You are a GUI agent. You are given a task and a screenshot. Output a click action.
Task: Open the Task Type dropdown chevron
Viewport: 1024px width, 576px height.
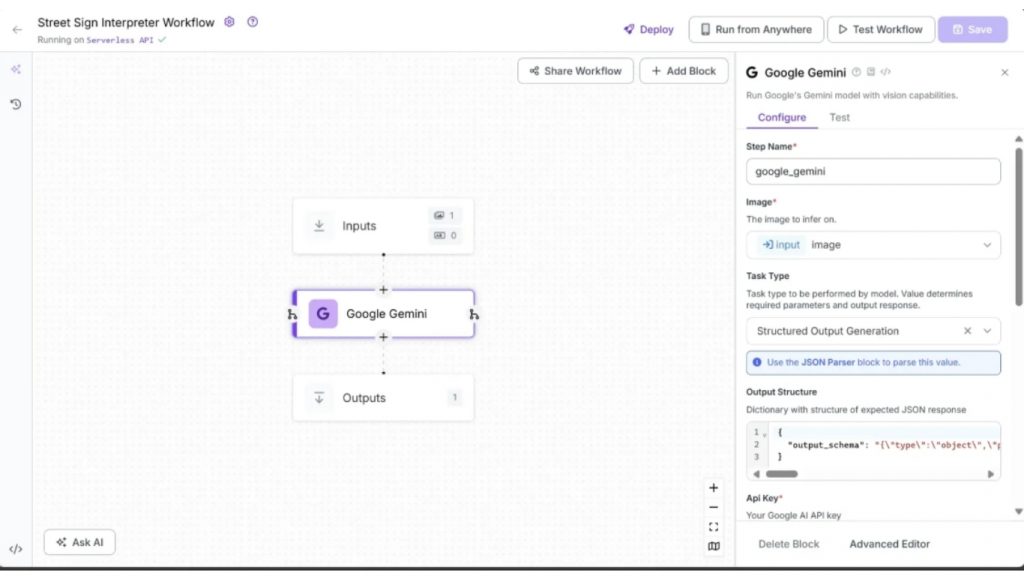click(987, 331)
